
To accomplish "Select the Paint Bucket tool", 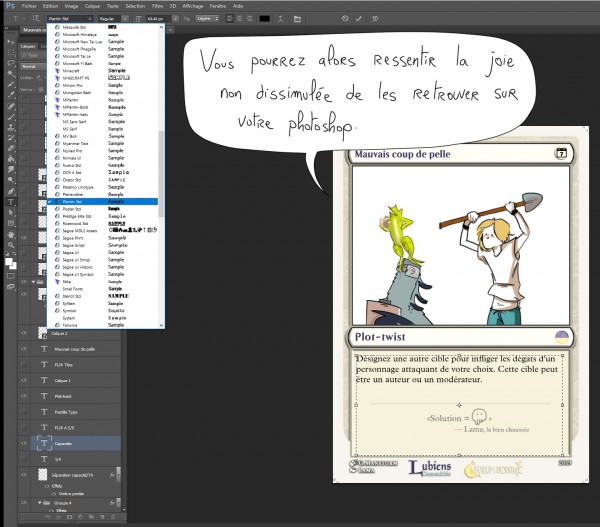I will pos(11,159).
